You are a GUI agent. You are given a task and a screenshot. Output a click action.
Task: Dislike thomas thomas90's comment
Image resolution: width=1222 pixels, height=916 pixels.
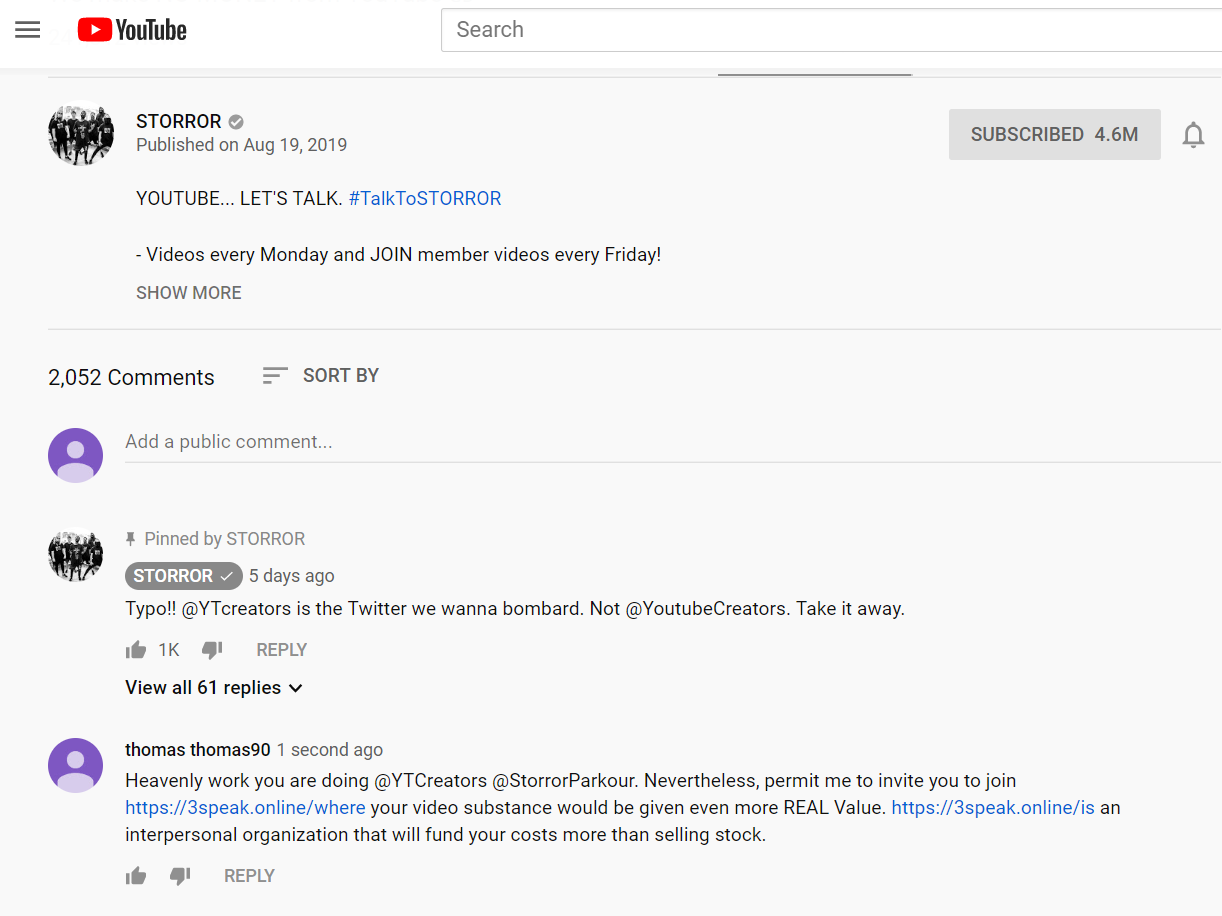180,876
